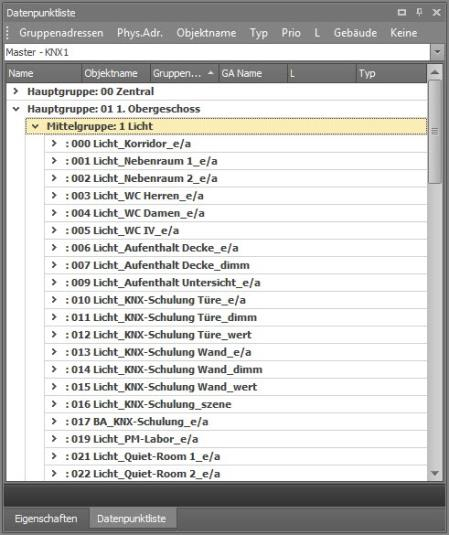This screenshot has width=449, height=535.
Task: Sort by GA Name column header
Action: [253, 73]
